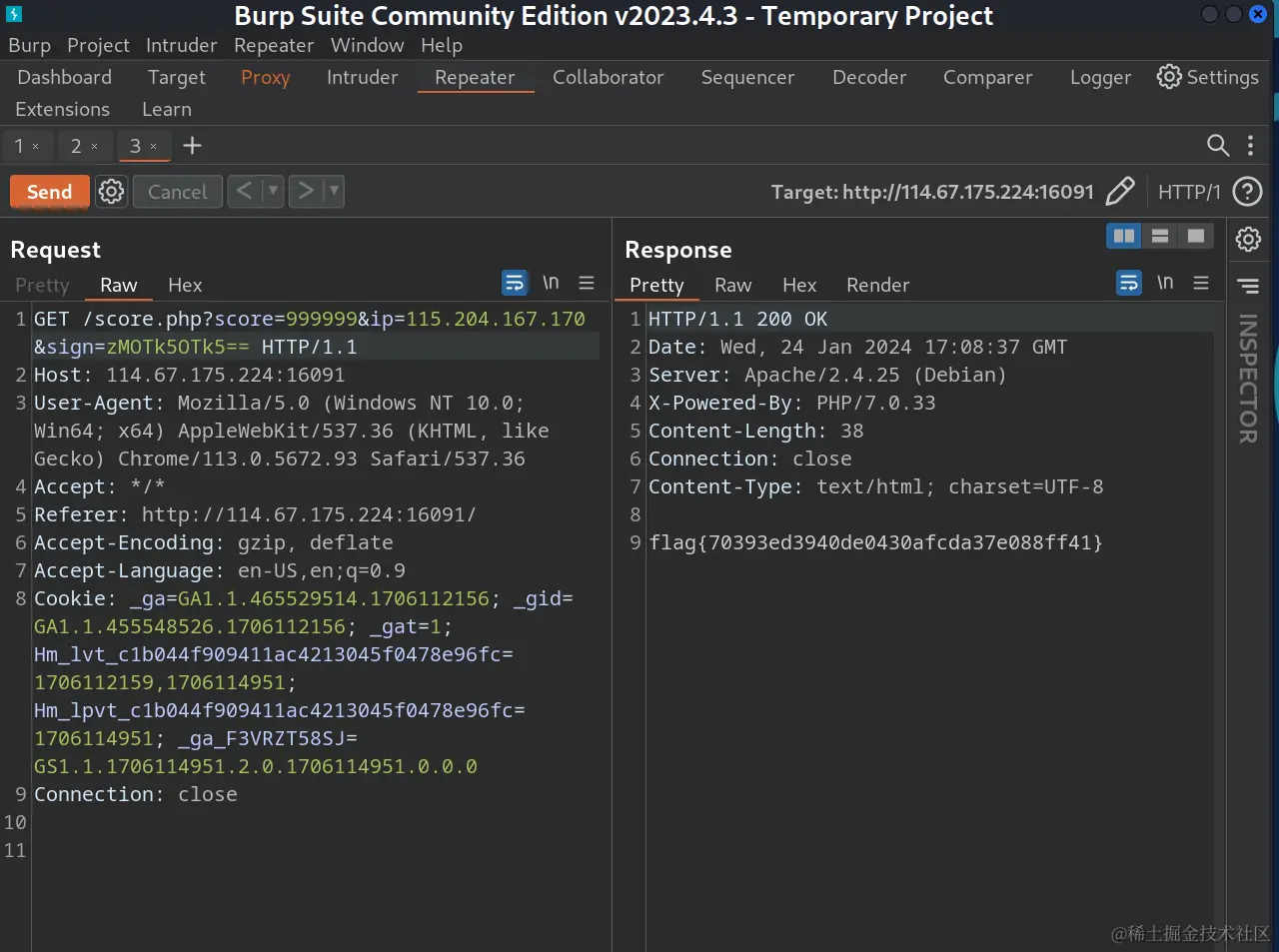Open history forward dropdown arrow
The image size is (1279, 952).
334,191
